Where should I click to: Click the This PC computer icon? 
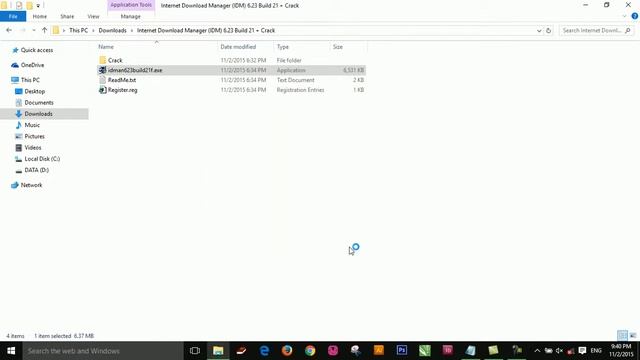pyautogui.click(x=15, y=80)
